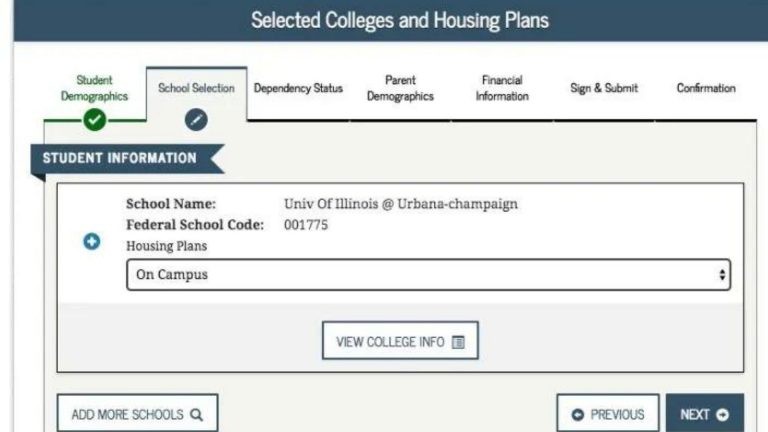This screenshot has width=768, height=432.
Task: Go to the Parent Demographics tab
Action: tap(400, 88)
